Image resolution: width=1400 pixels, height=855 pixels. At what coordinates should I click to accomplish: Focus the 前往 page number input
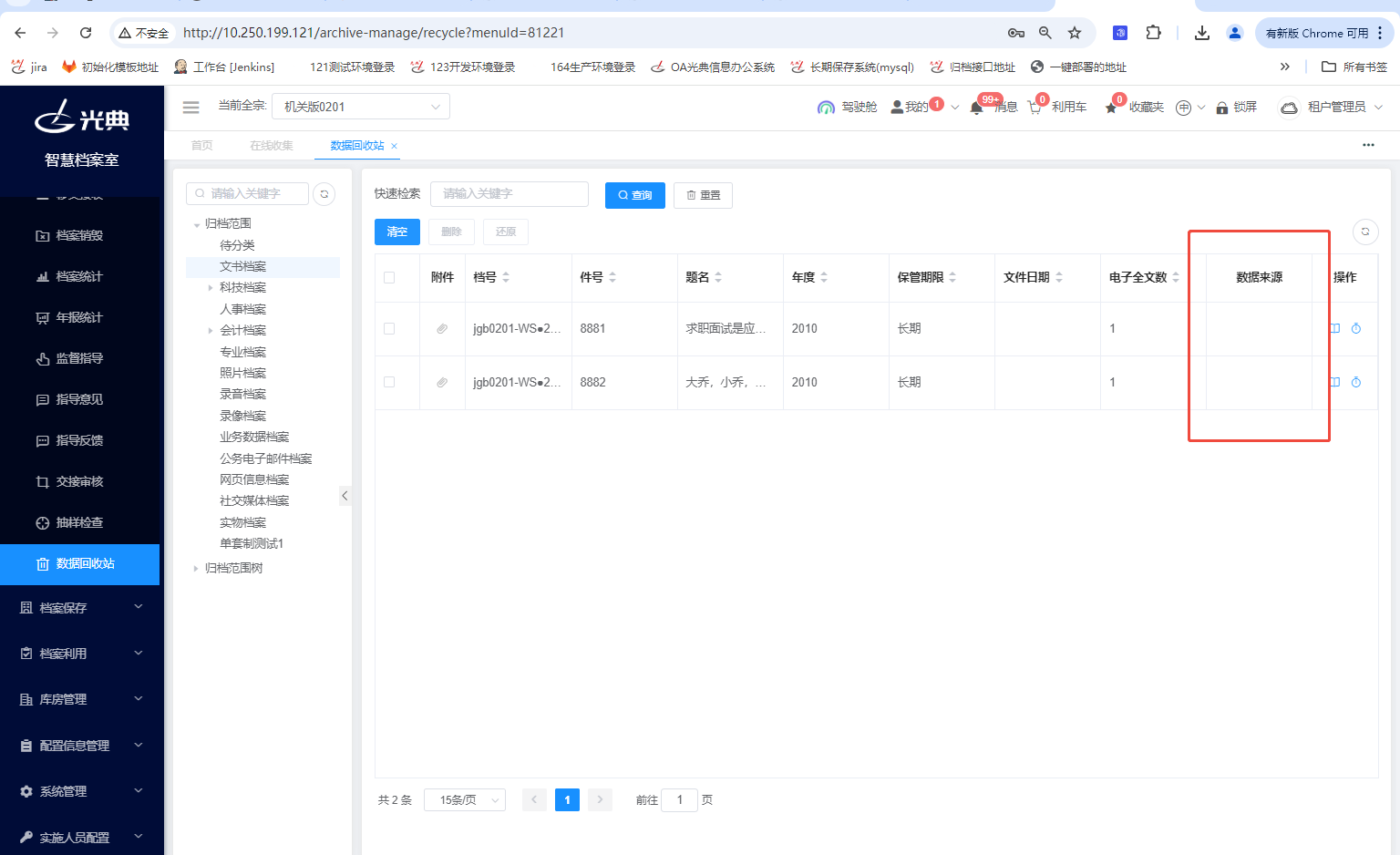point(679,800)
